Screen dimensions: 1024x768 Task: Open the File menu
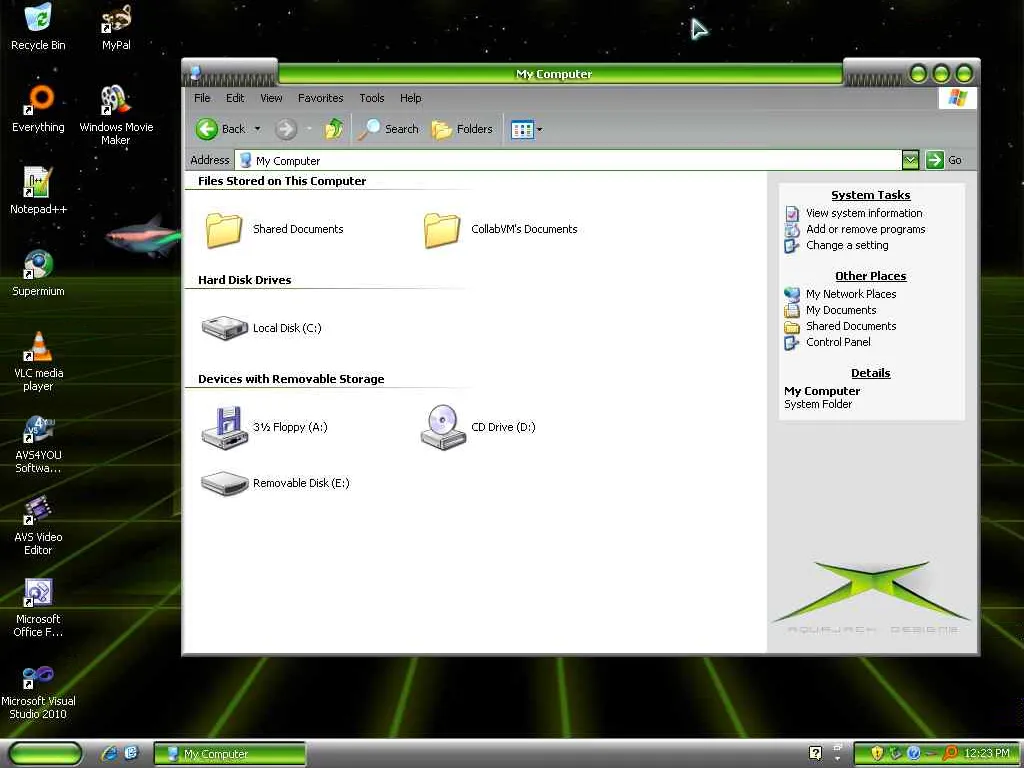coord(202,98)
